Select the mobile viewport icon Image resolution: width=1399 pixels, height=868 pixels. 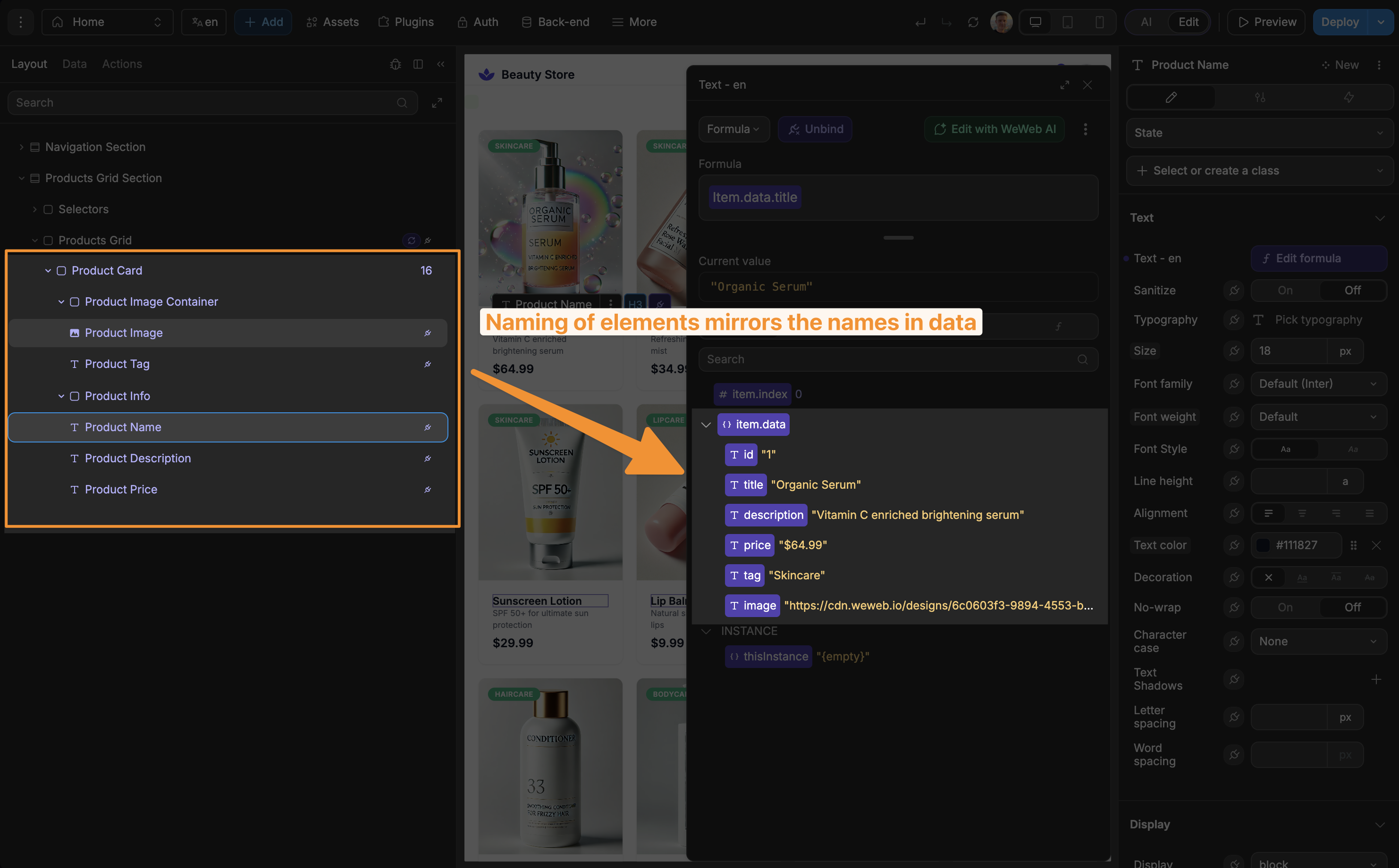pyautogui.click(x=1099, y=22)
